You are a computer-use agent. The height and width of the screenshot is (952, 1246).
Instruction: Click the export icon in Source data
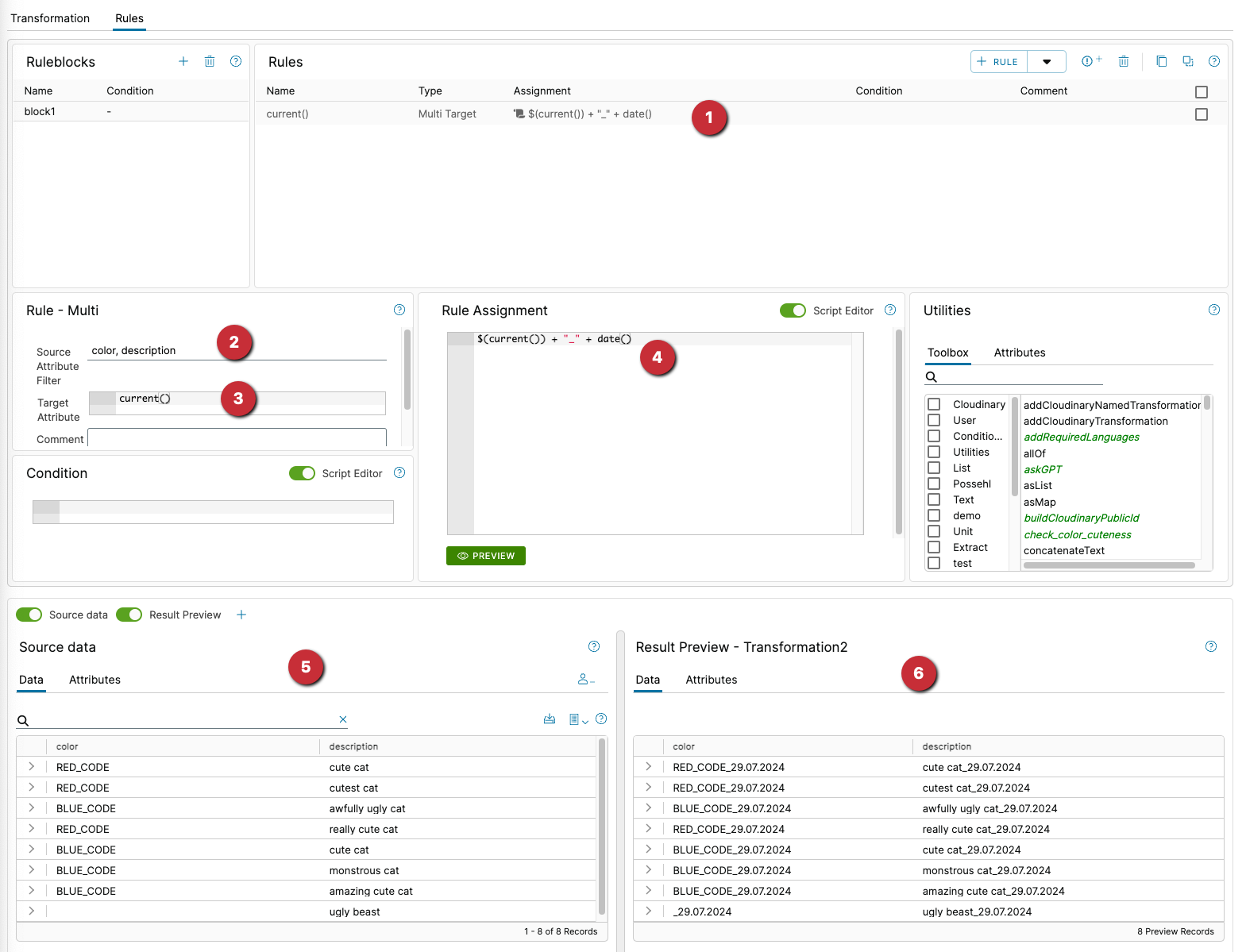click(550, 719)
